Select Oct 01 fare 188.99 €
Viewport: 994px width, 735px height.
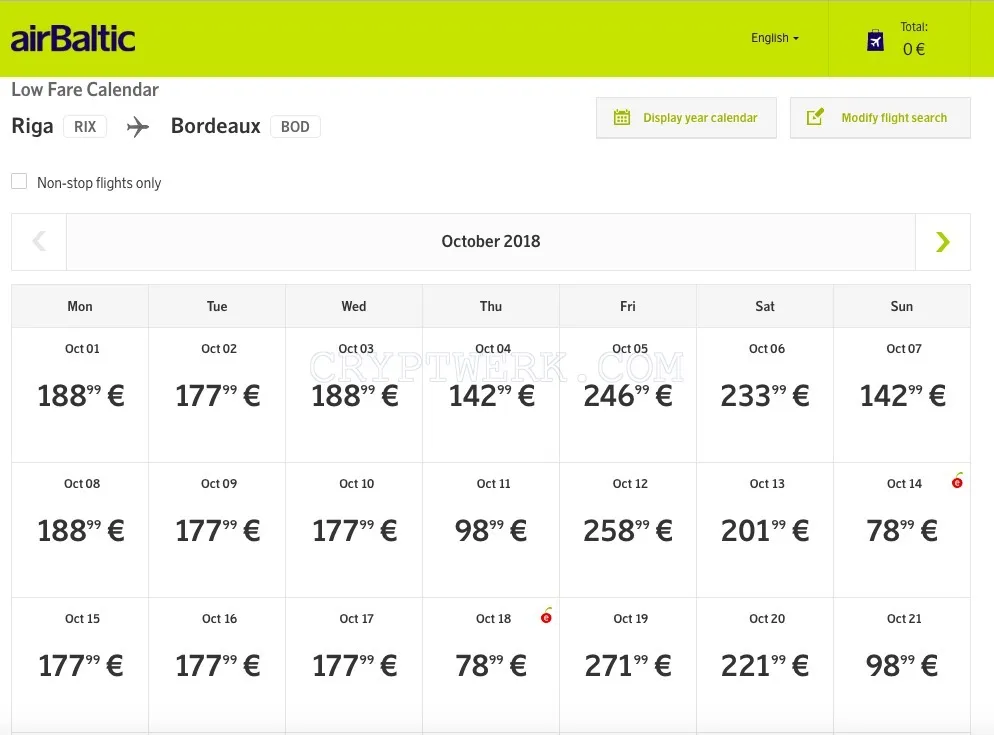80,395
